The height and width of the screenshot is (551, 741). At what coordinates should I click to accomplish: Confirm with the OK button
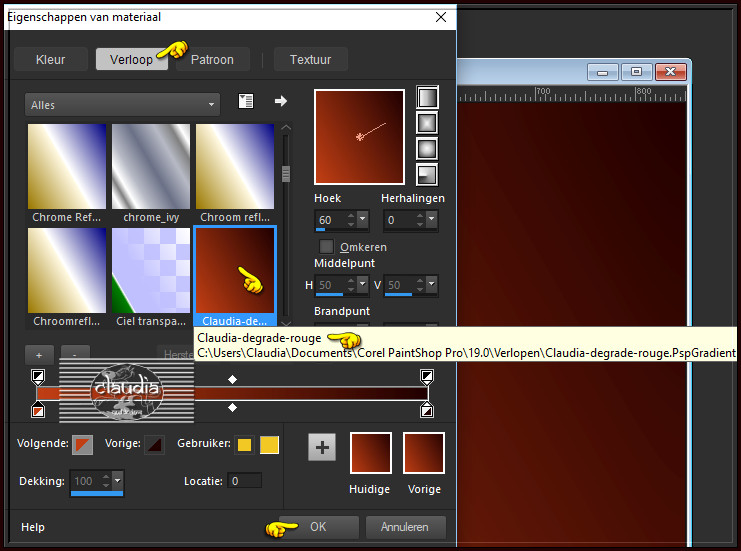(x=318, y=527)
